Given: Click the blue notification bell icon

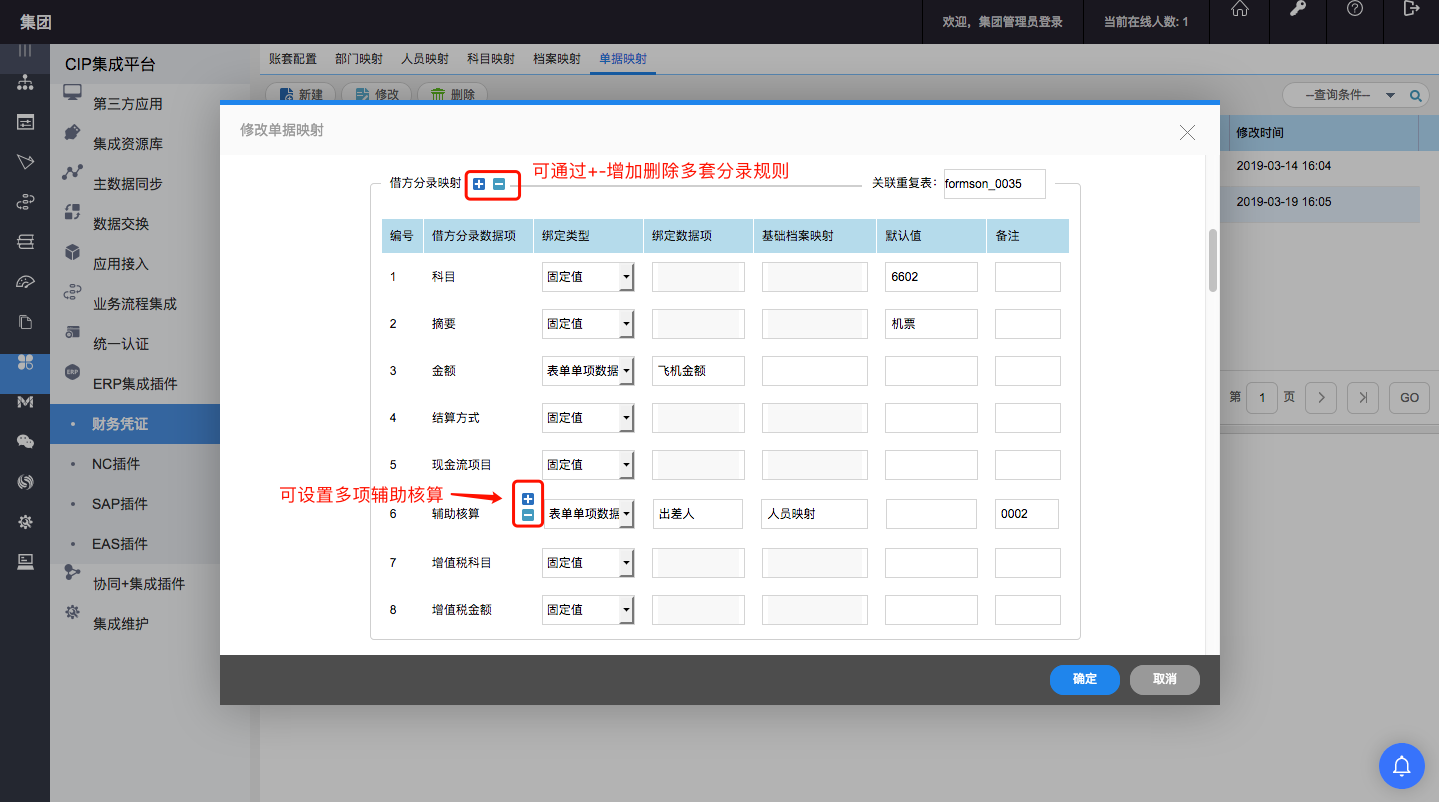Looking at the screenshot, I should (1401, 766).
